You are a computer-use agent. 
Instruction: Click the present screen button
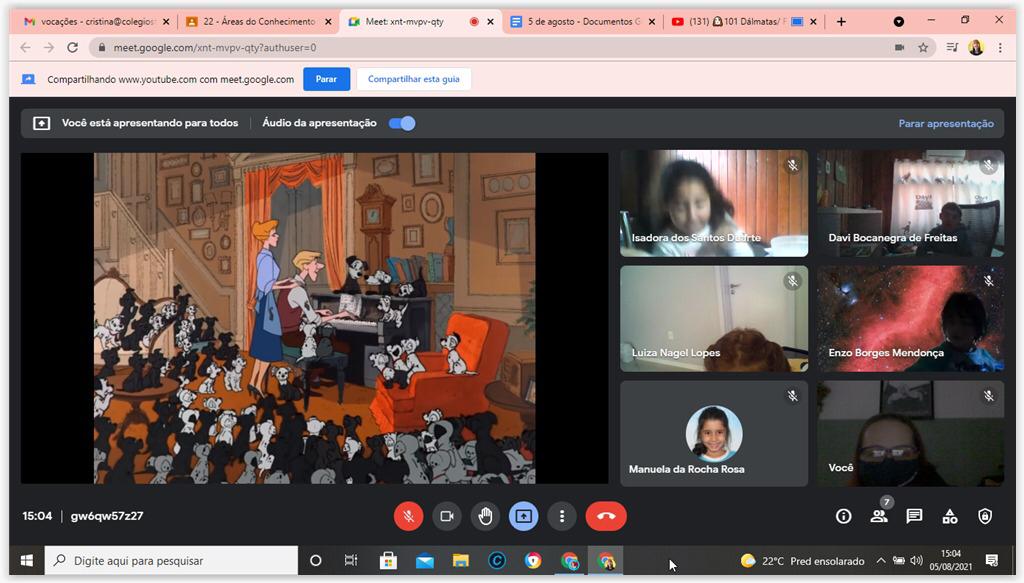pyautogui.click(x=524, y=516)
